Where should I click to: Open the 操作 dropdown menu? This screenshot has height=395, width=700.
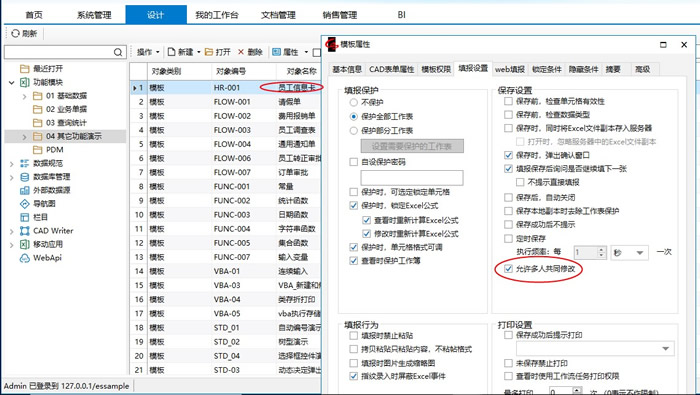click(x=148, y=52)
